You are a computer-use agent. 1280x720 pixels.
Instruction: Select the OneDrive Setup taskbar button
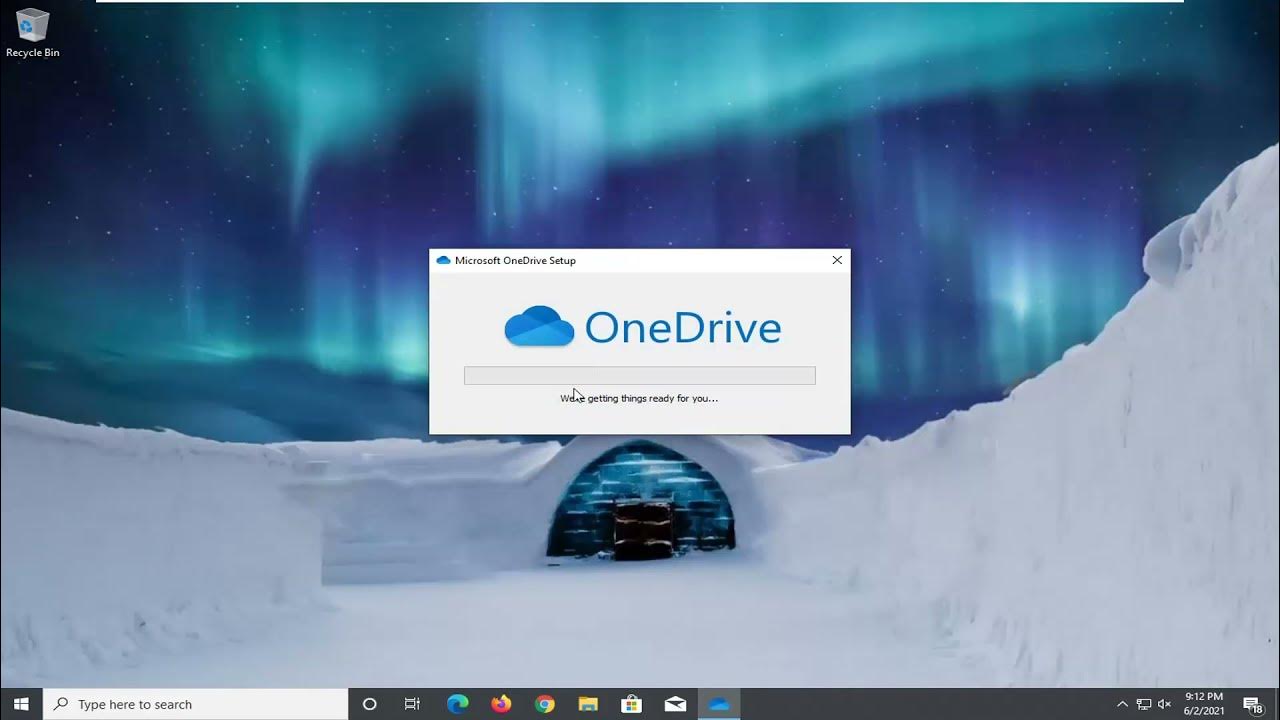[x=719, y=704]
